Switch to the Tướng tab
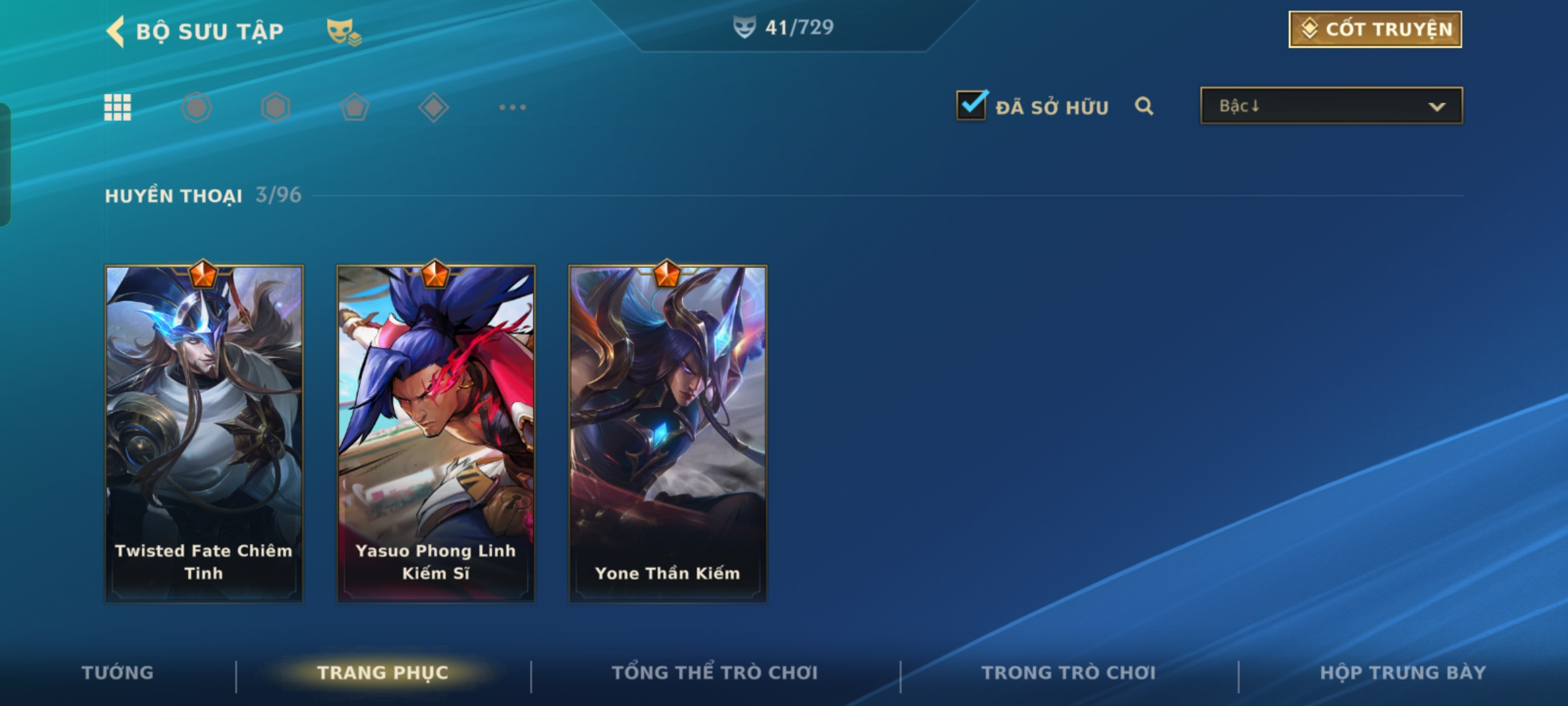 tap(118, 673)
